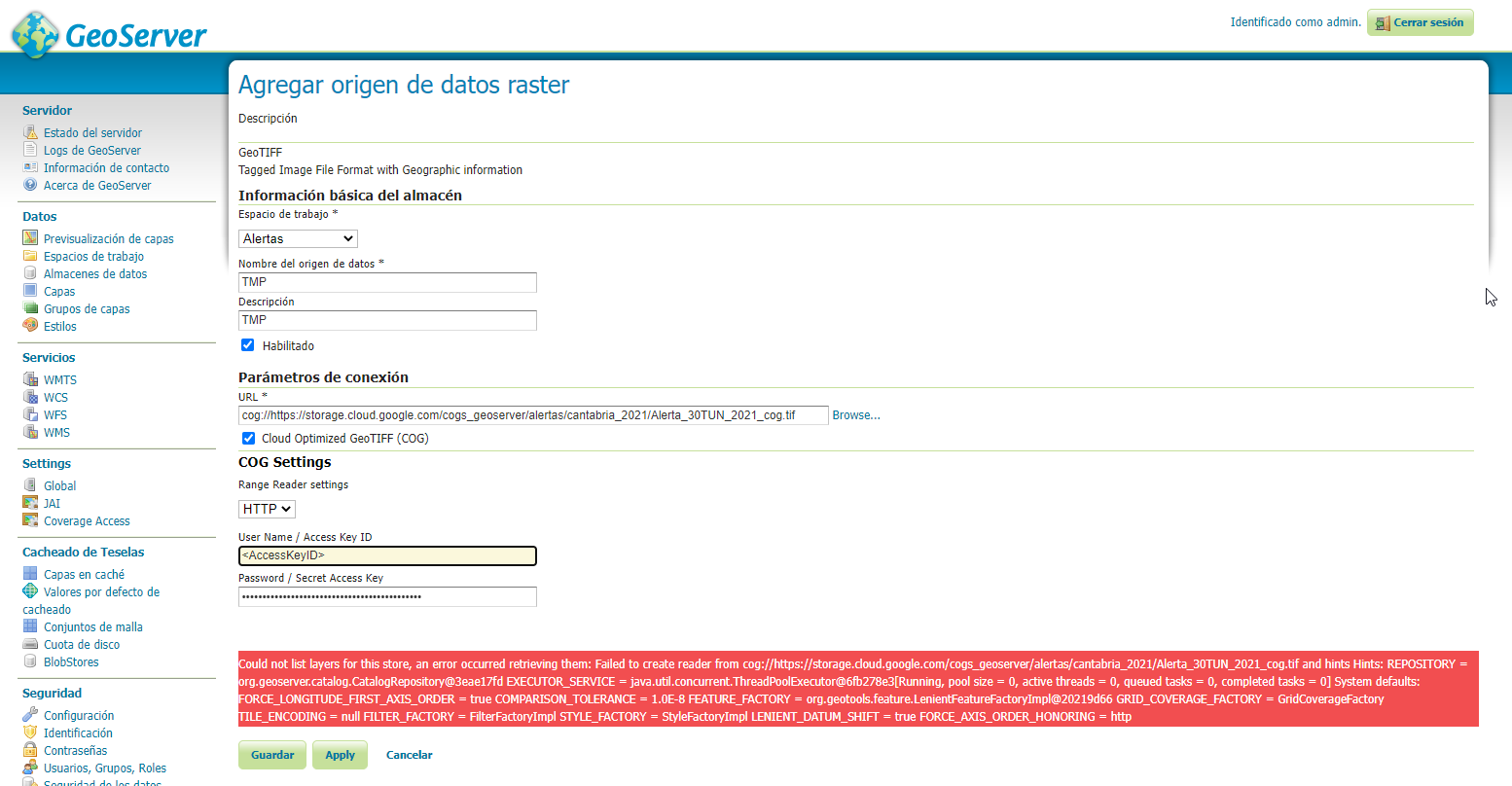Click the Guardar button

(x=272, y=755)
